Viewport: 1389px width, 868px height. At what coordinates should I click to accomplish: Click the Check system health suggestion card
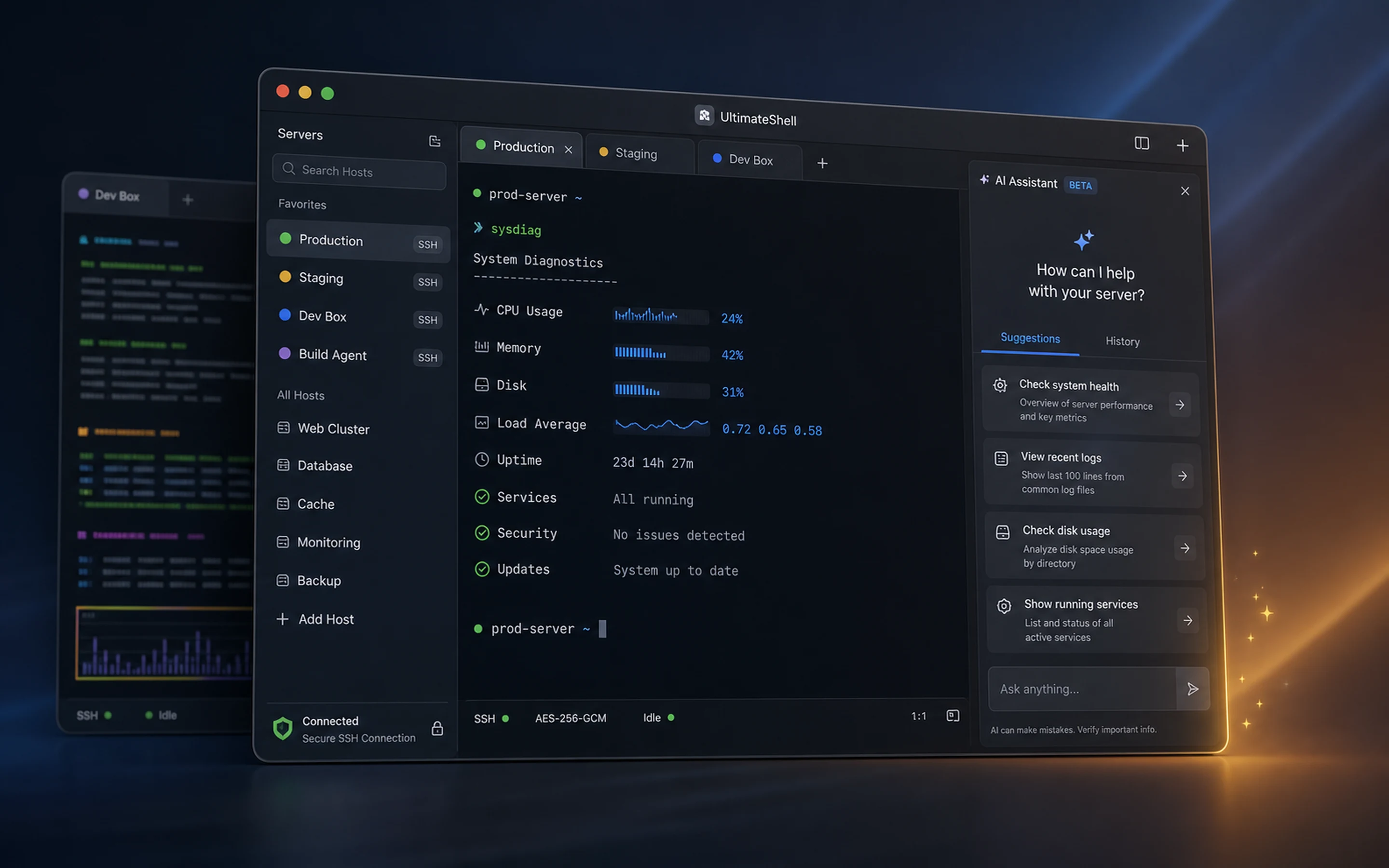click(1090, 401)
